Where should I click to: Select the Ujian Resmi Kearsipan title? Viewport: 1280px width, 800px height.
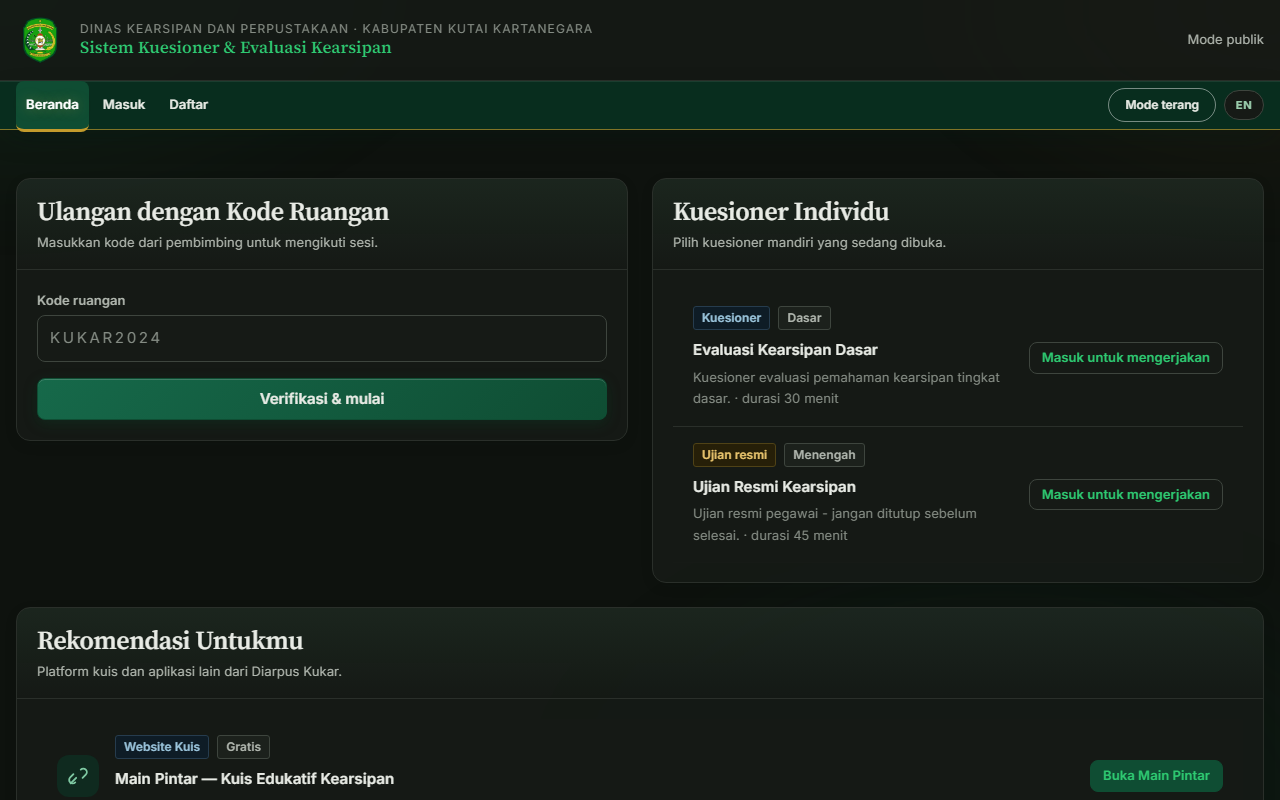(x=774, y=487)
